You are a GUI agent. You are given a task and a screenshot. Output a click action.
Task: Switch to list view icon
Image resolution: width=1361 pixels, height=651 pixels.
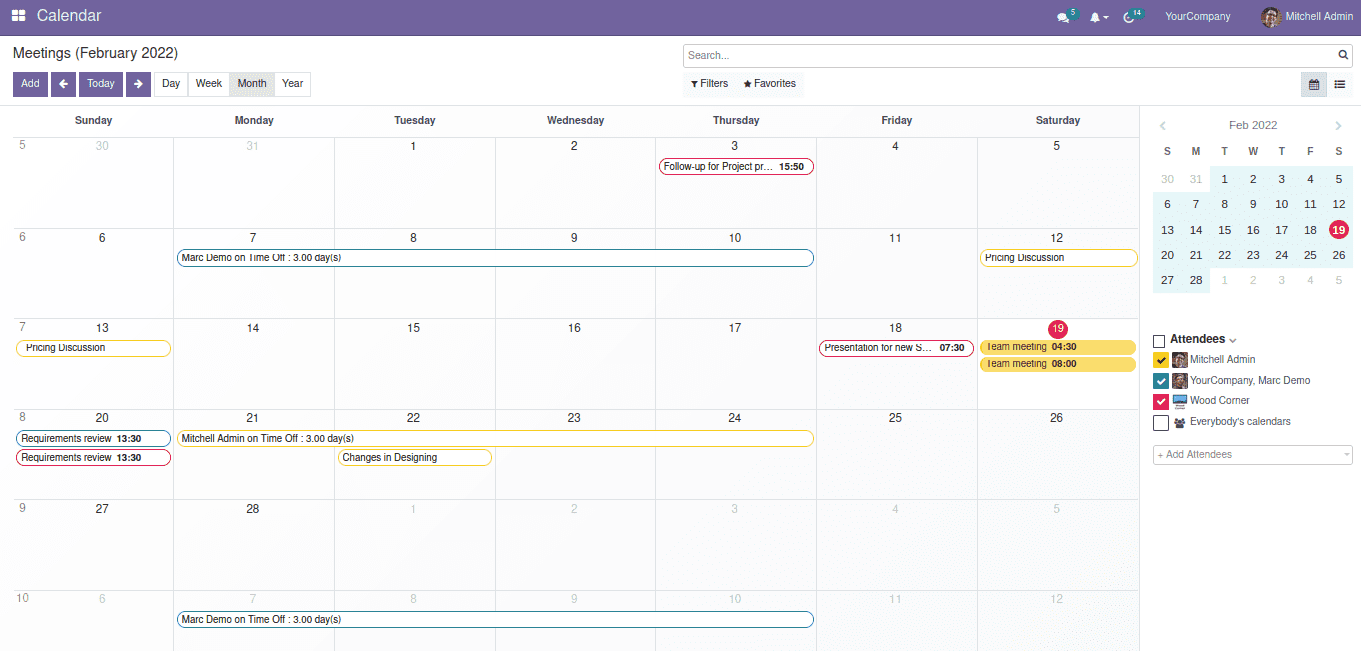pyautogui.click(x=1339, y=85)
